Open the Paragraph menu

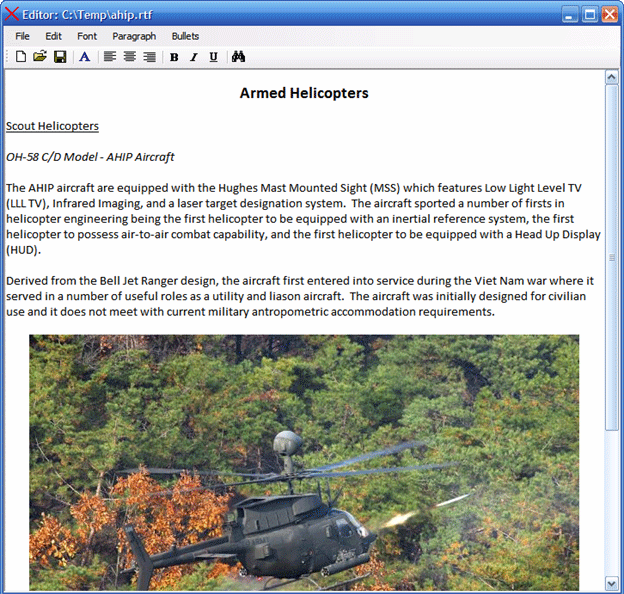(134, 36)
